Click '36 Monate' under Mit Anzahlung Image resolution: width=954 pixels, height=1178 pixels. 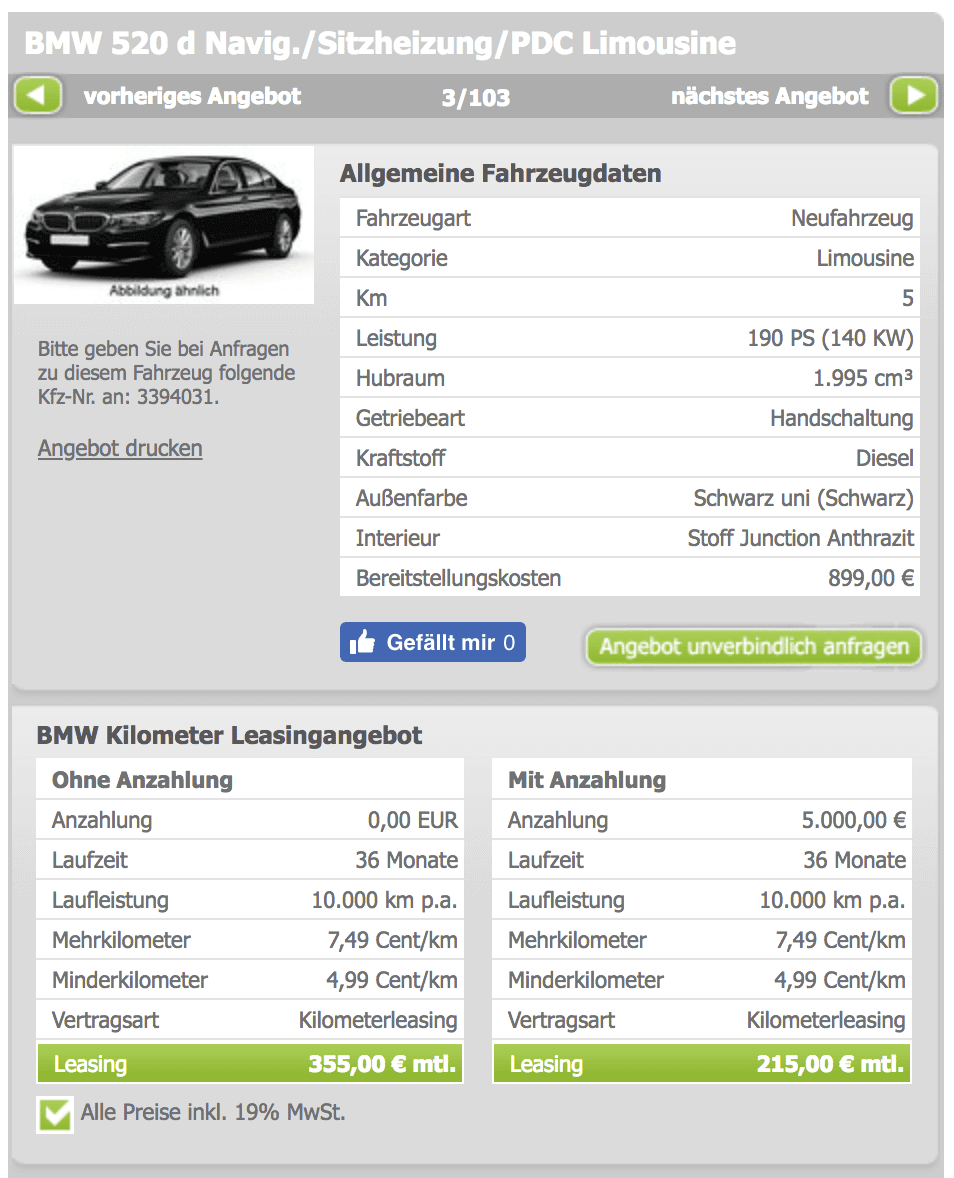tap(854, 860)
